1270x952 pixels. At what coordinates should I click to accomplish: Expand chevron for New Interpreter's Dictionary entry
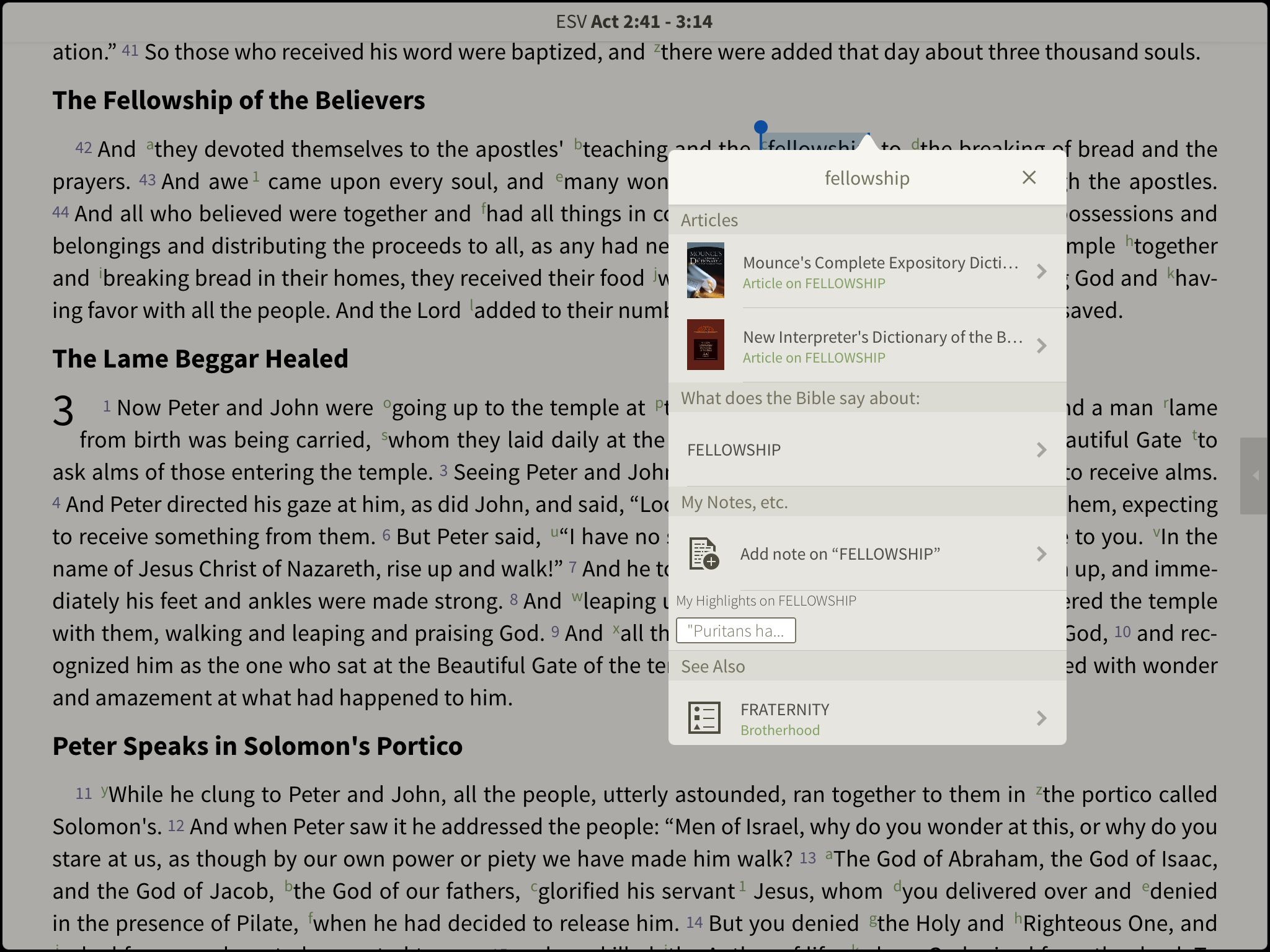1041,345
